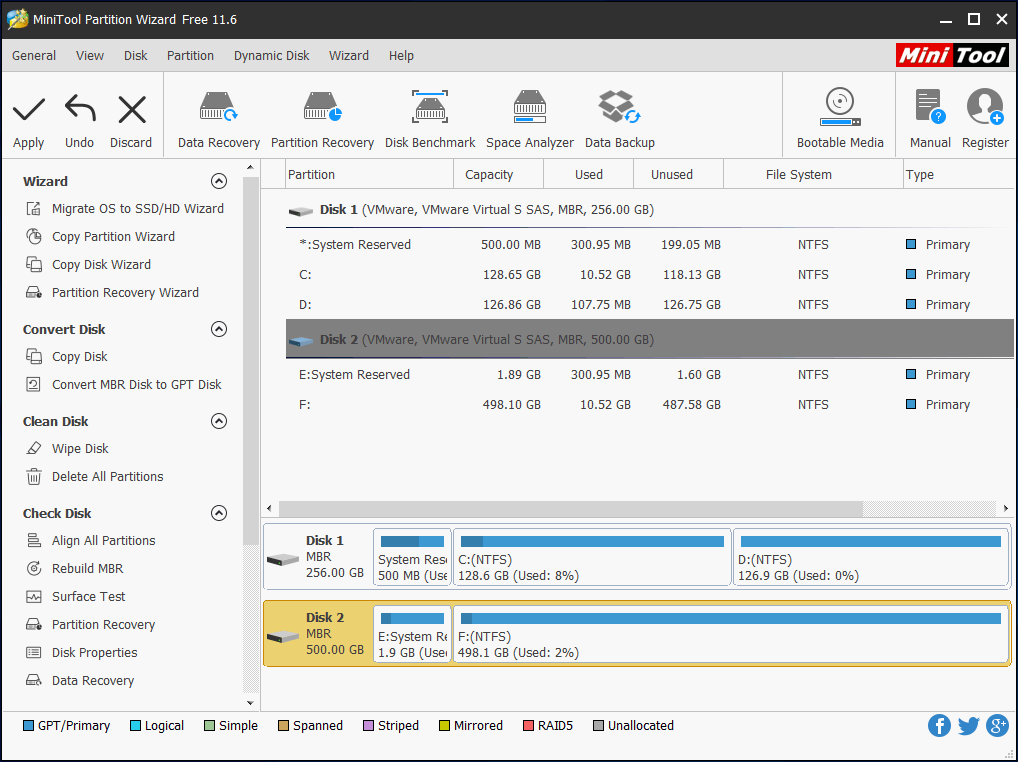Click the MiniTool logo
Image resolution: width=1018 pixels, height=762 pixels.
[x=952, y=56]
